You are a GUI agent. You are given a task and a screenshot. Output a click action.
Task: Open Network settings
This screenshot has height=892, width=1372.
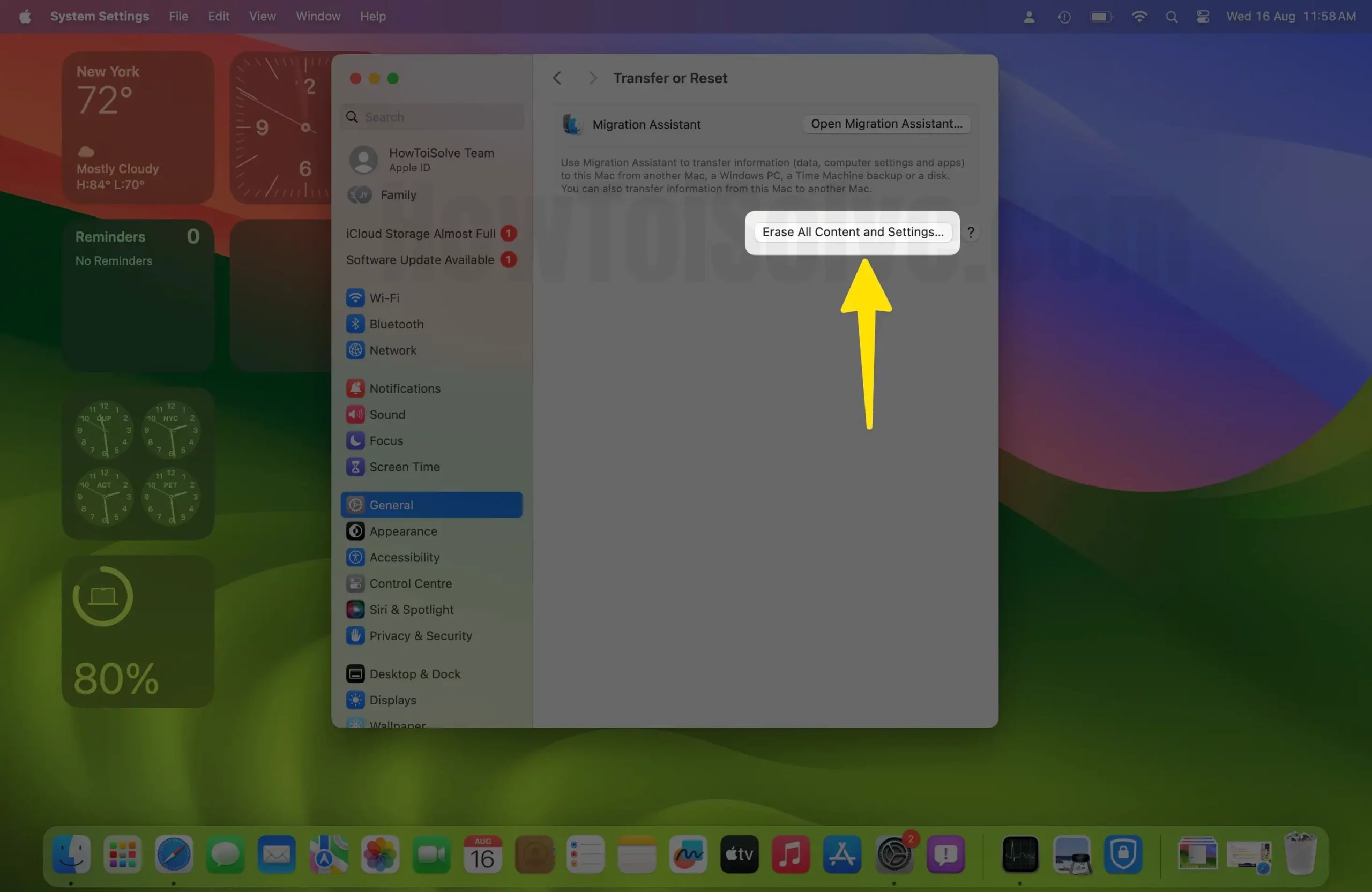click(393, 350)
